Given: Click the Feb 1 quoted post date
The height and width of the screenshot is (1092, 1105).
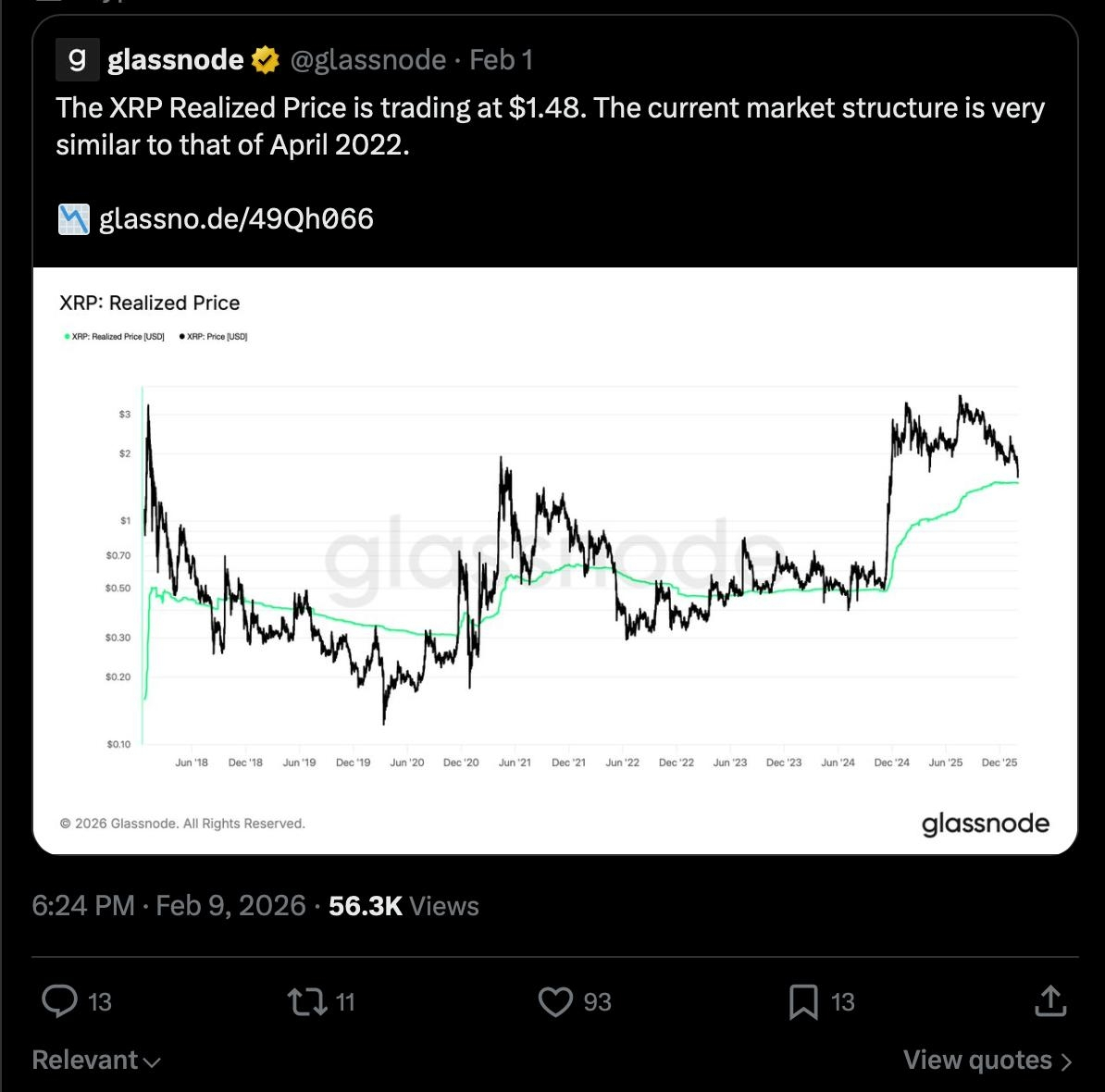Looking at the screenshot, I should click(x=501, y=60).
